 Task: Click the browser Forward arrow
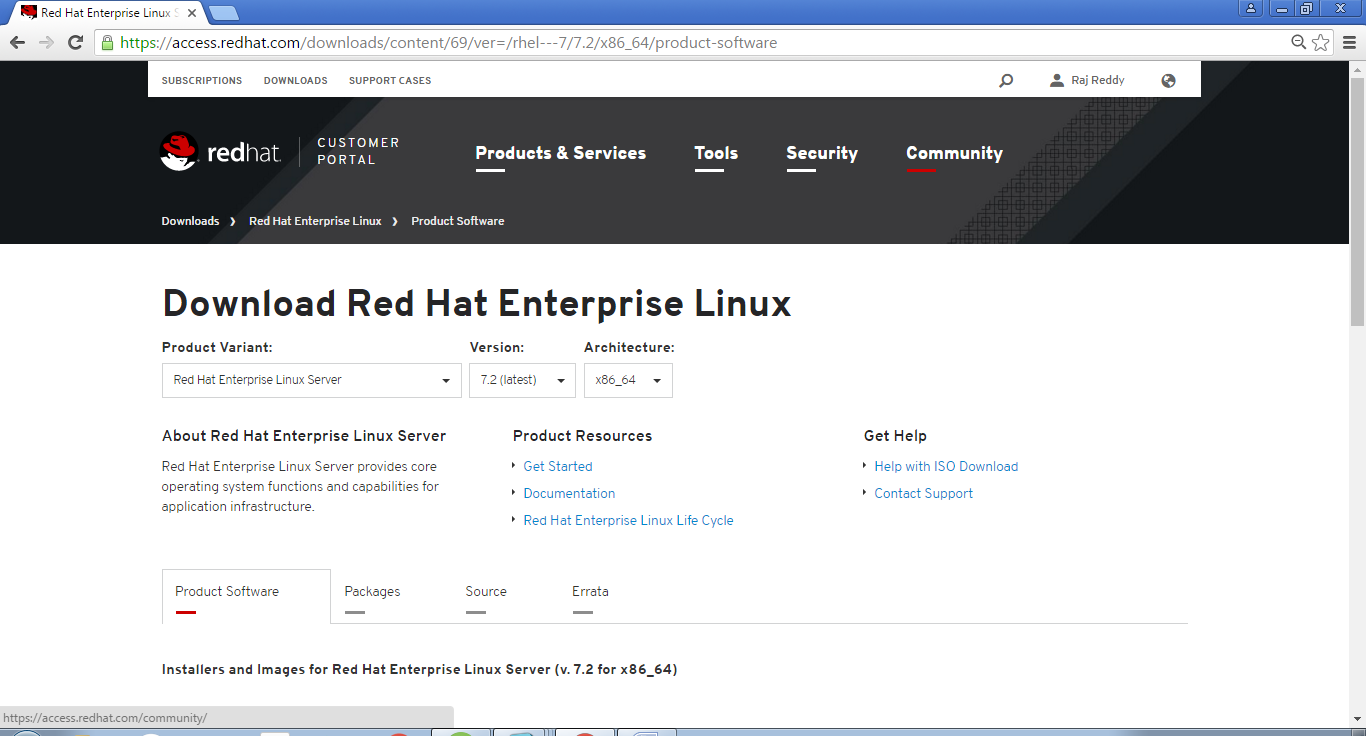pyautogui.click(x=46, y=42)
